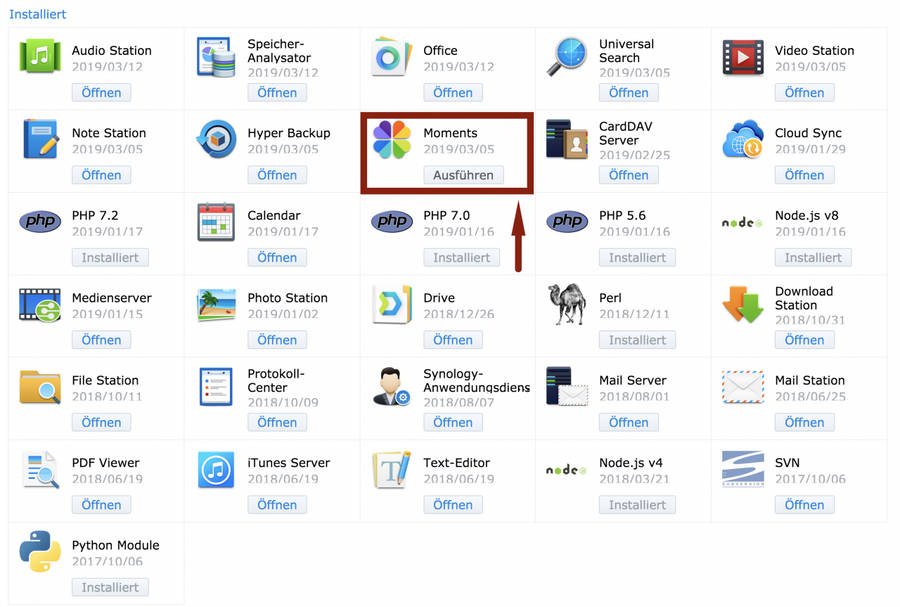This screenshot has width=900, height=607.
Task: Click Öffnen under Text-Editor
Action: pos(453,505)
